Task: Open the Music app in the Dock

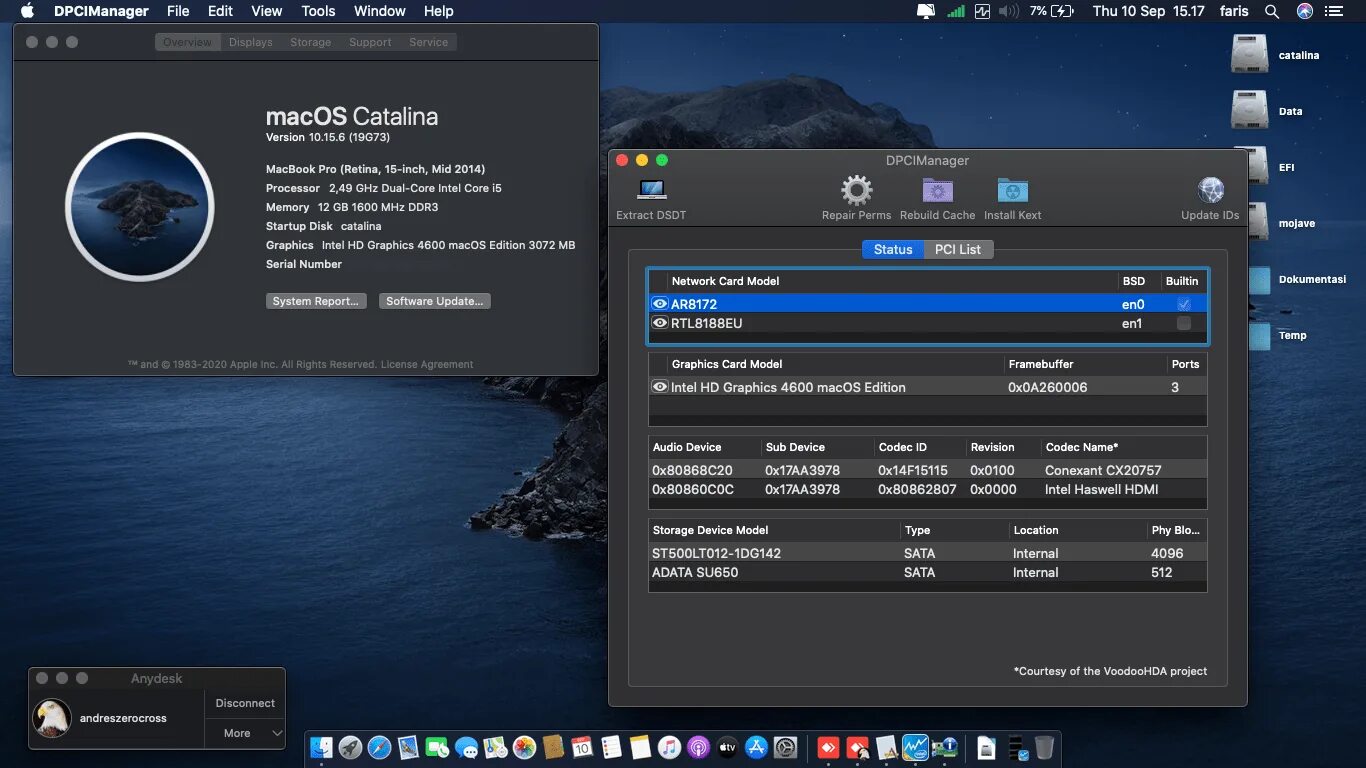Action: [x=669, y=747]
